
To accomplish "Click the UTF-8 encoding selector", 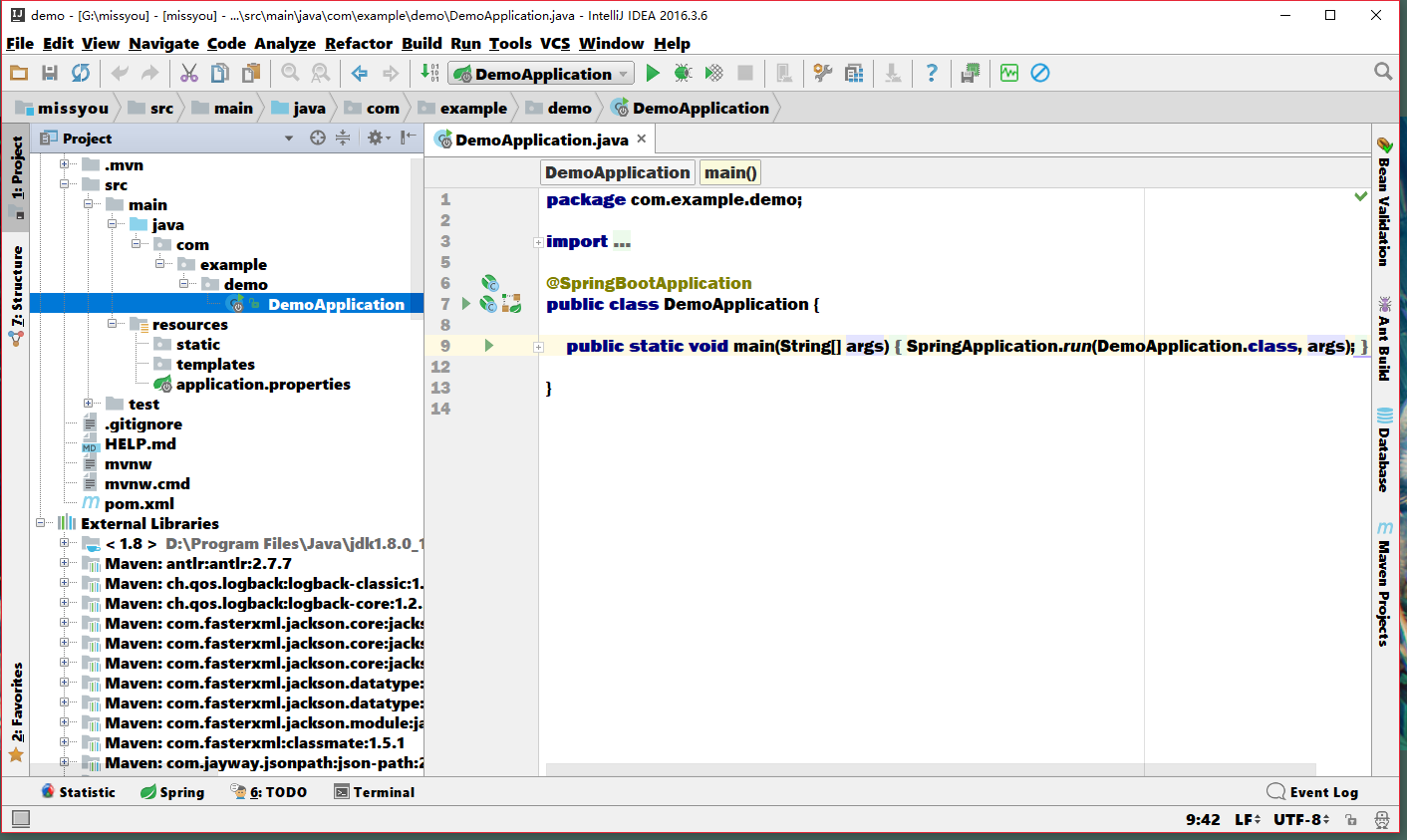I will coord(1301,819).
